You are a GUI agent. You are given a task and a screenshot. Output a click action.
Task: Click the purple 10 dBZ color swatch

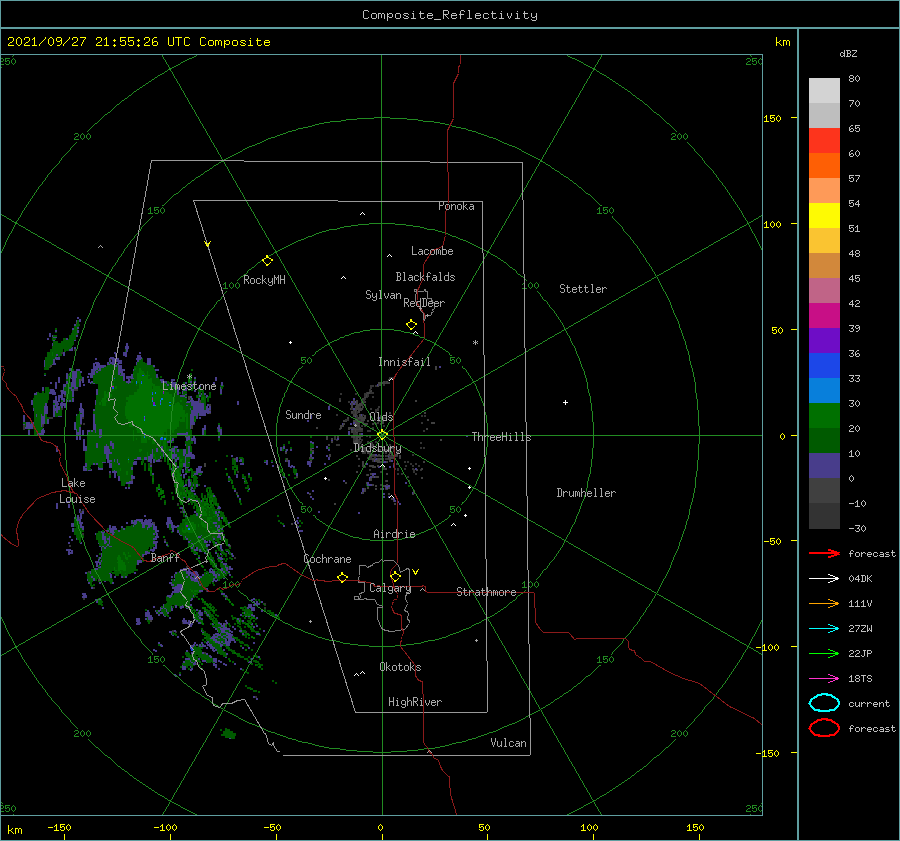(x=824, y=466)
